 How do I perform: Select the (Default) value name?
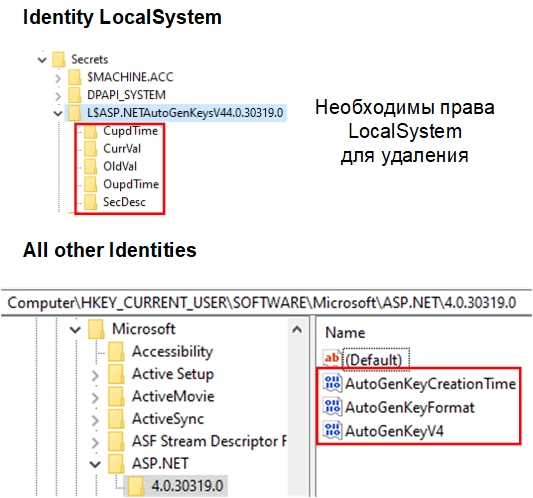click(x=374, y=360)
